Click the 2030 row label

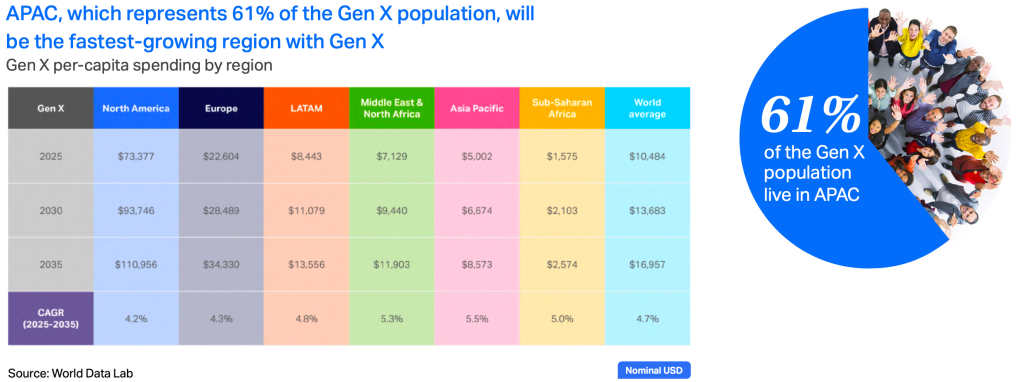point(50,211)
